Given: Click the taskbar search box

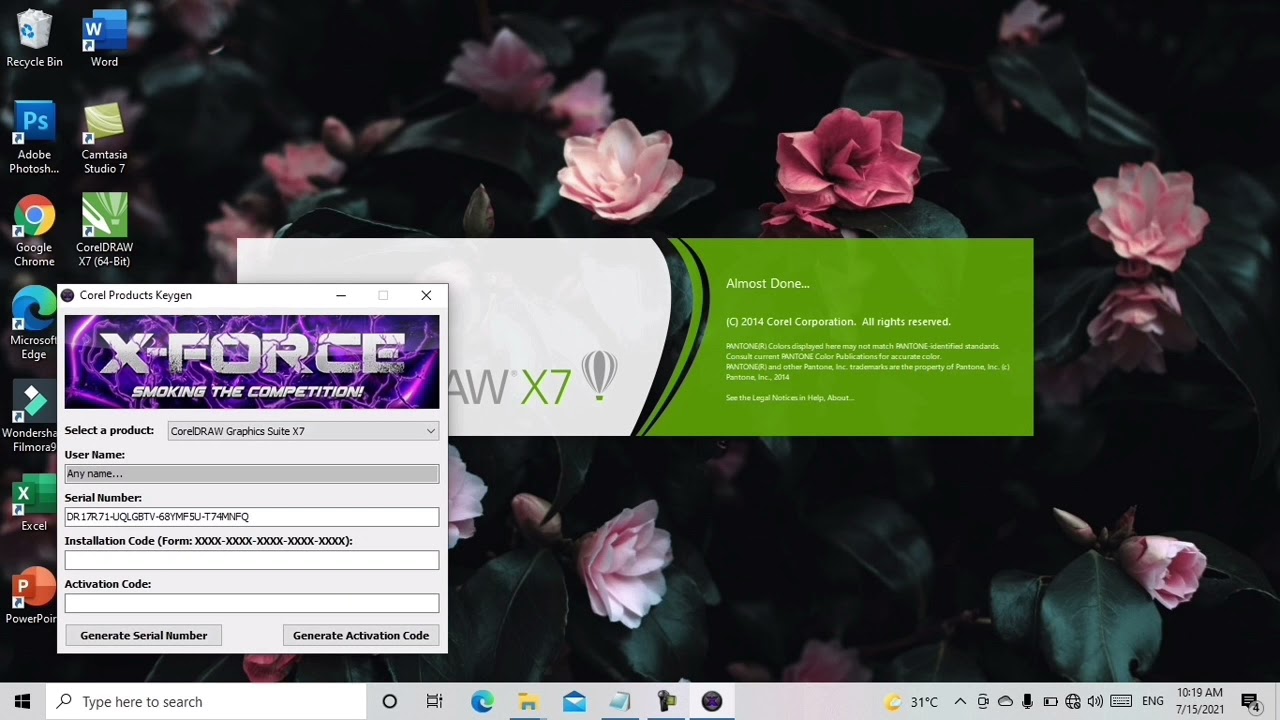Looking at the screenshot, I should pos(206,702).
